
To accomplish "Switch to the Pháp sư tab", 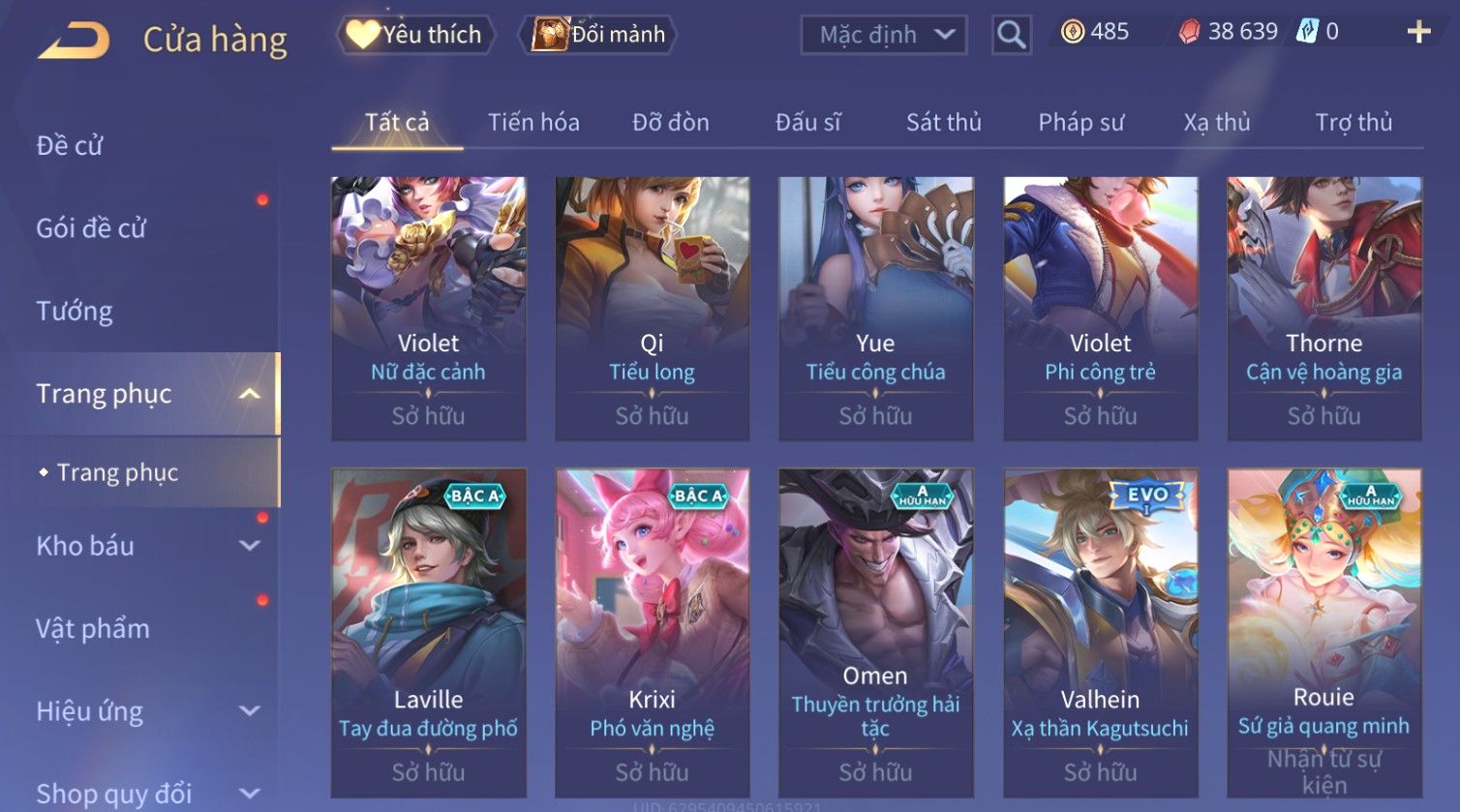I will coord(1080,123).
